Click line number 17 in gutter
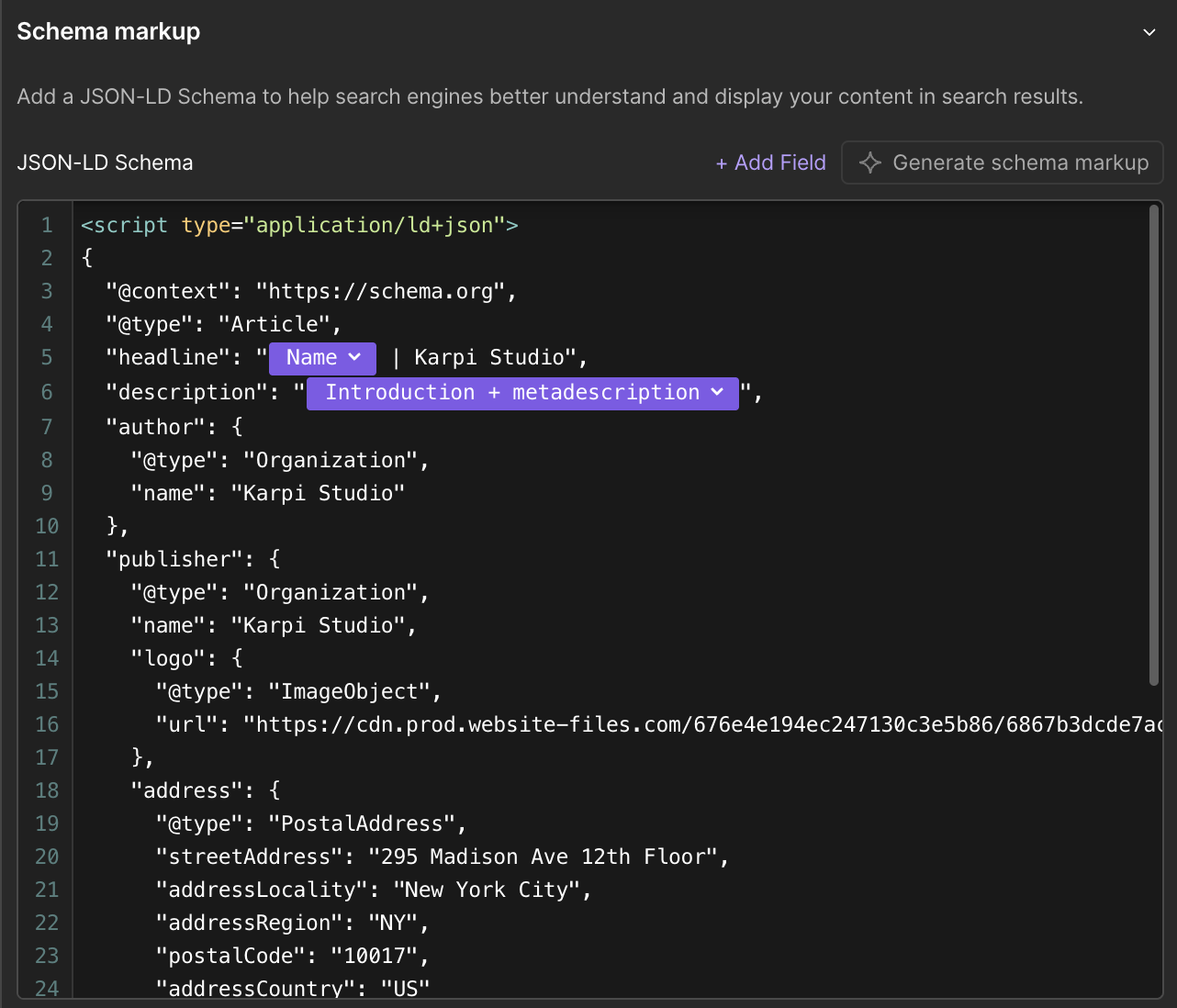1177x1008 pixels. click(47, 758)
